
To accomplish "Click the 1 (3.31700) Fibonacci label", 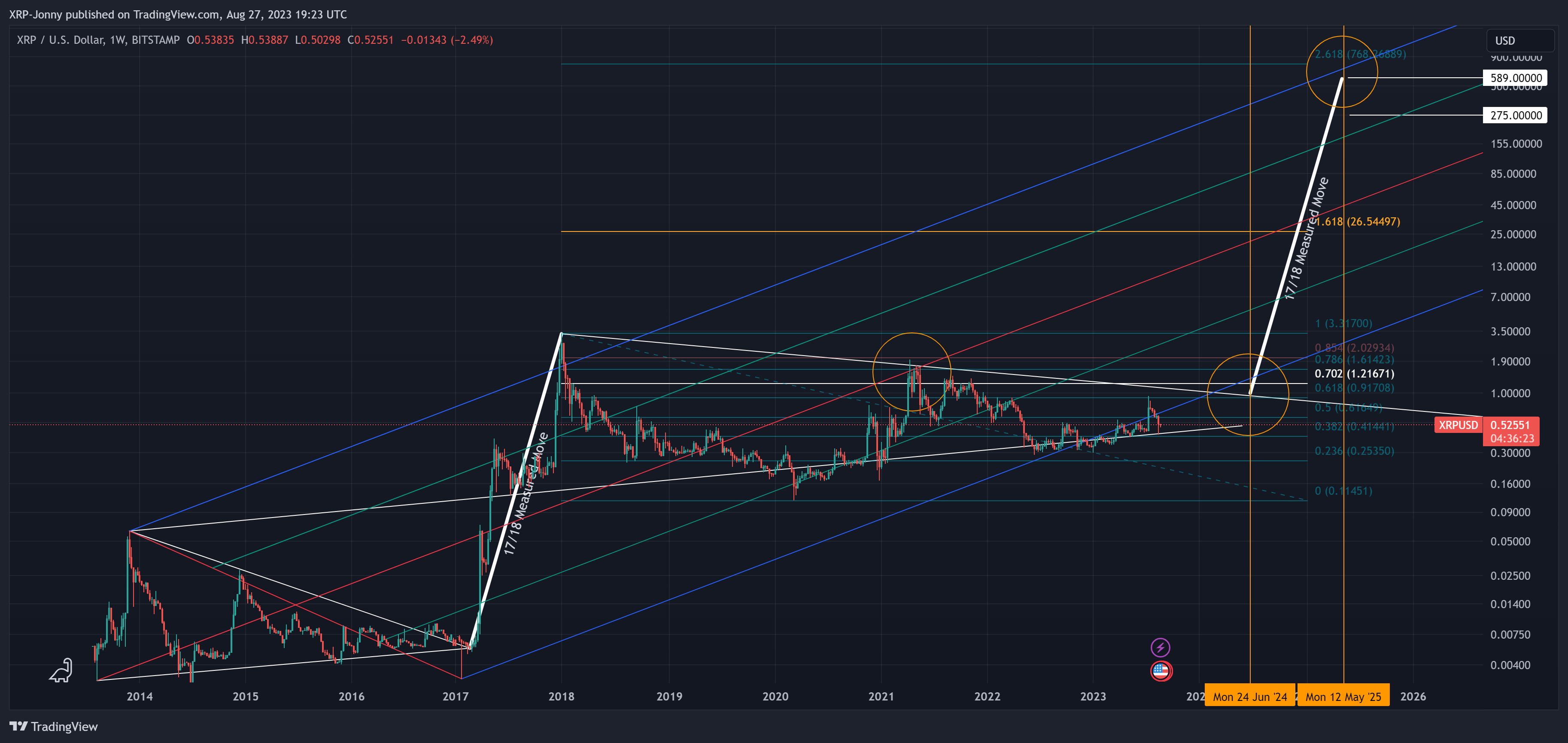I will (x=1343, y=323).
